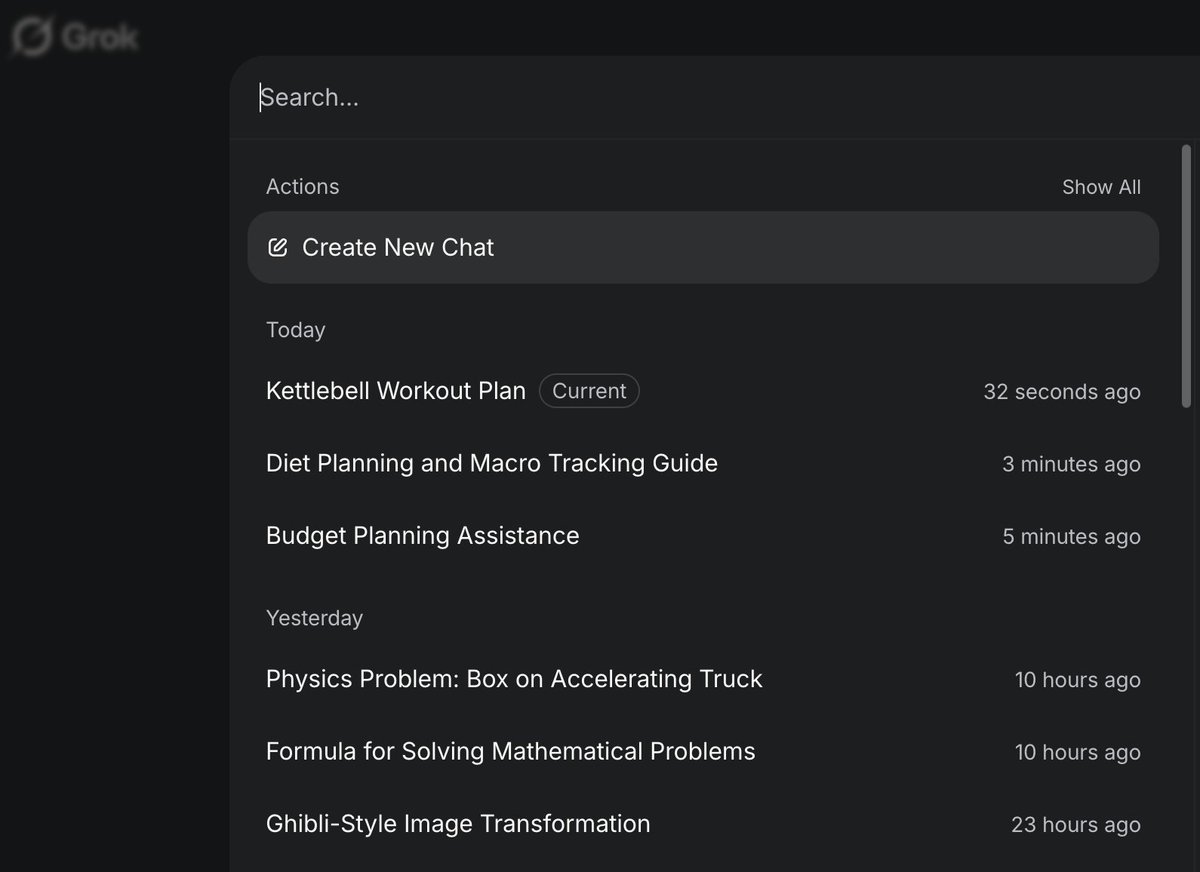
Task: Open Kettlebell Workout Plan chat
Action: [x=703, y=391]
